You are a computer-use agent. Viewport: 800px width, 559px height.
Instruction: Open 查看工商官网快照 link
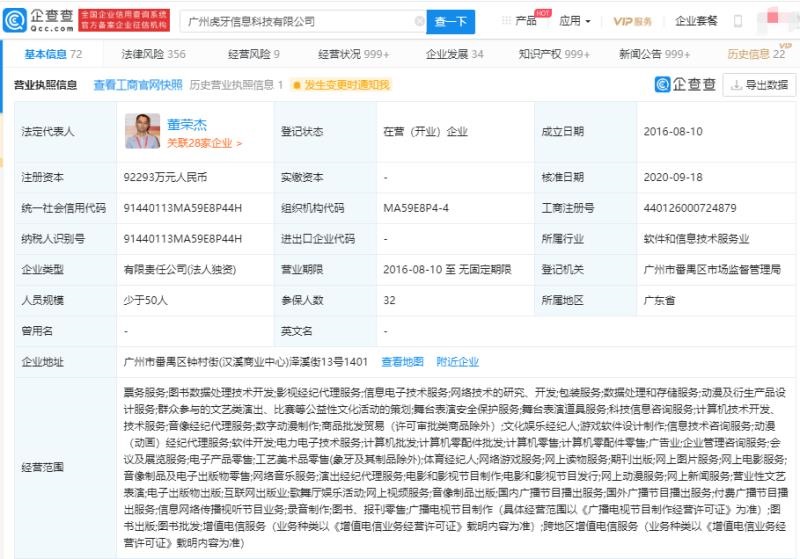[x=138, y=85]
